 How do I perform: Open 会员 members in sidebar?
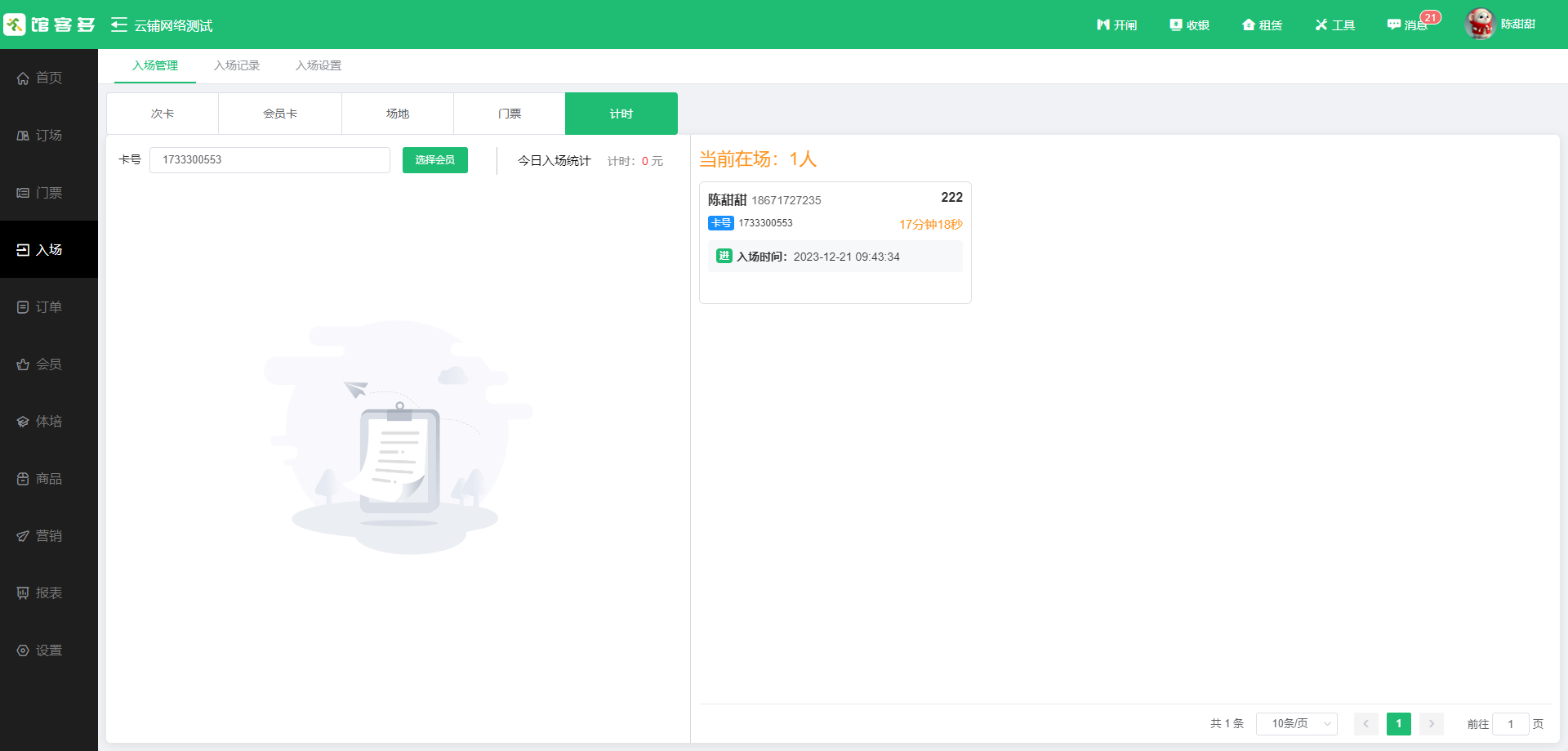click(x=48, y=364)
